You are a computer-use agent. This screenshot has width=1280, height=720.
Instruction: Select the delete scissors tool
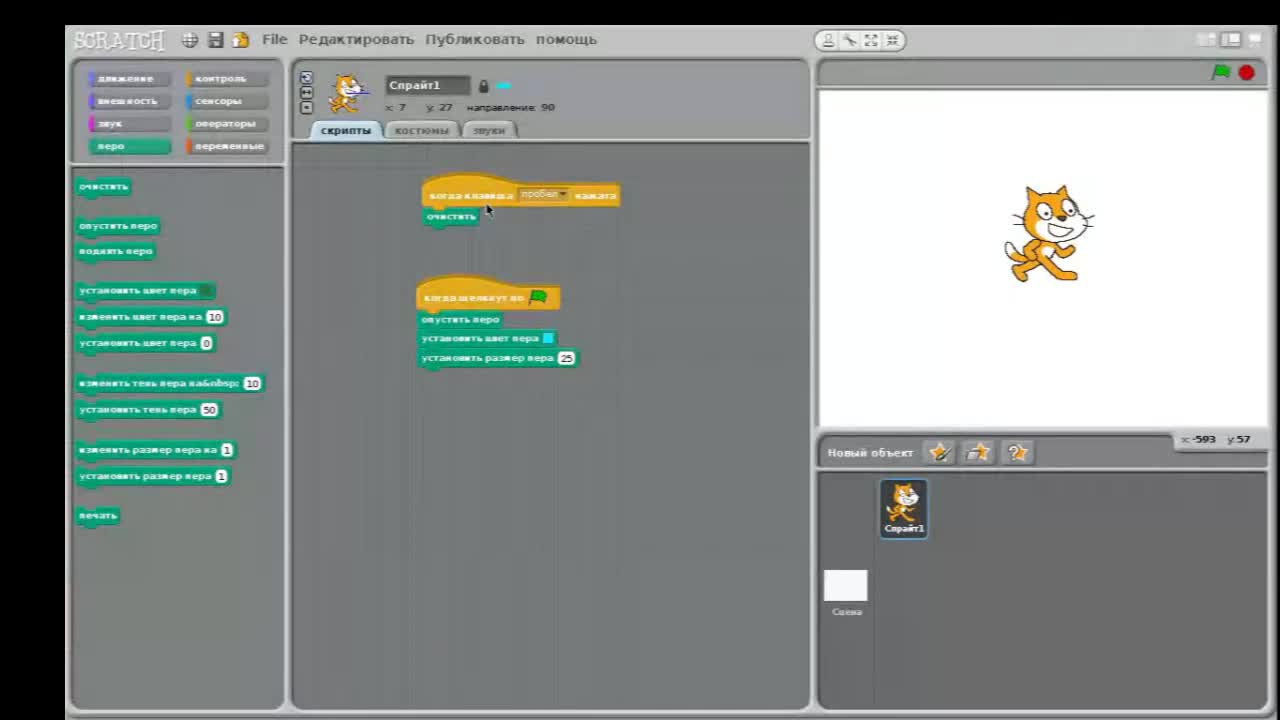[x=849, y=41]
